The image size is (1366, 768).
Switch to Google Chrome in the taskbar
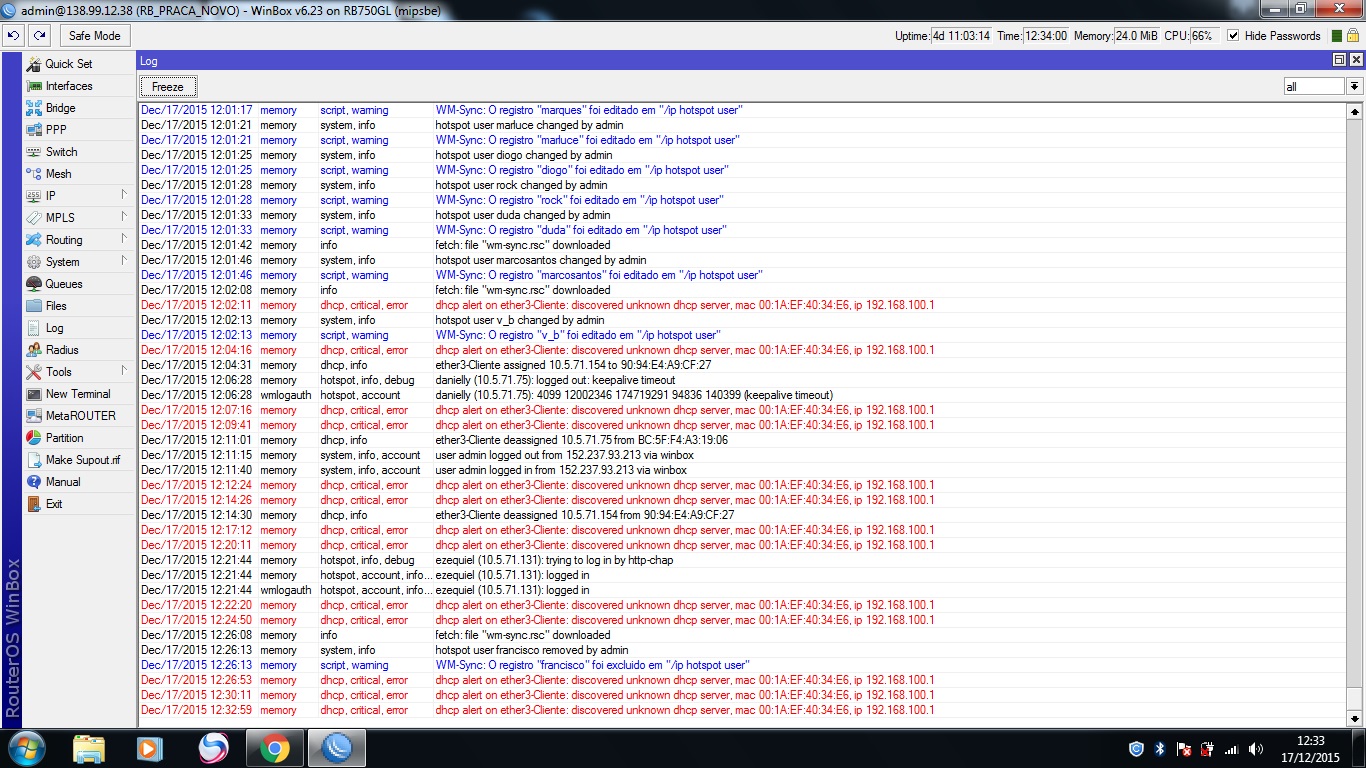click(275, 748)
